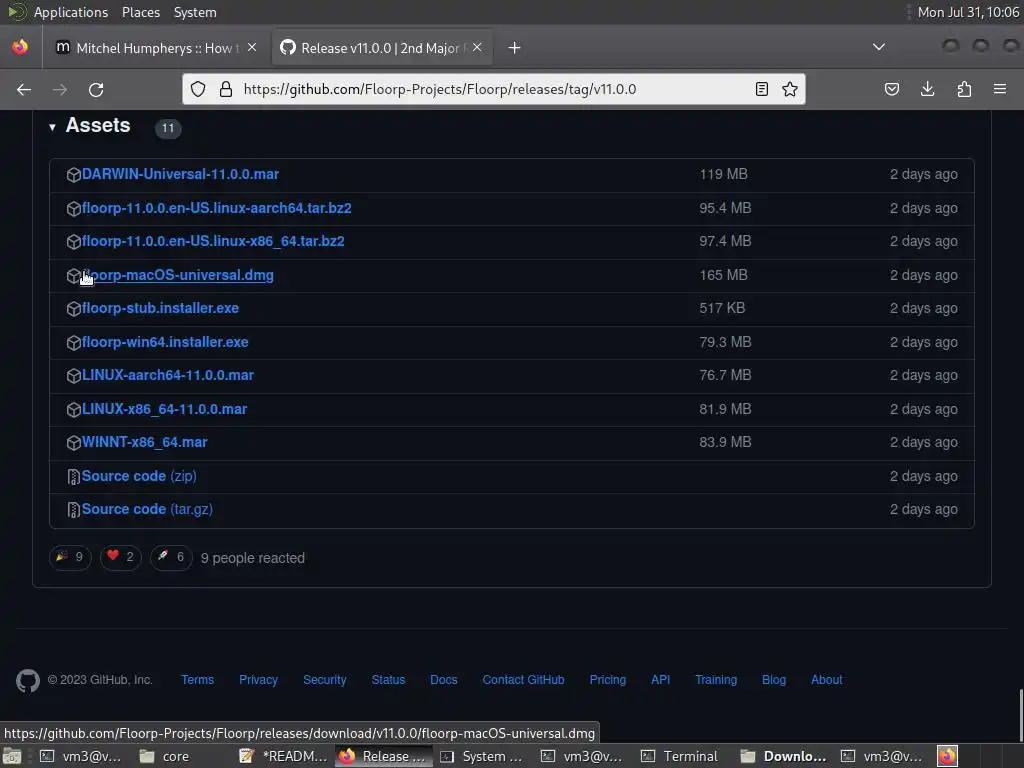Open the Training footer link
1024x768 pixels.
[x=716, y=680]
